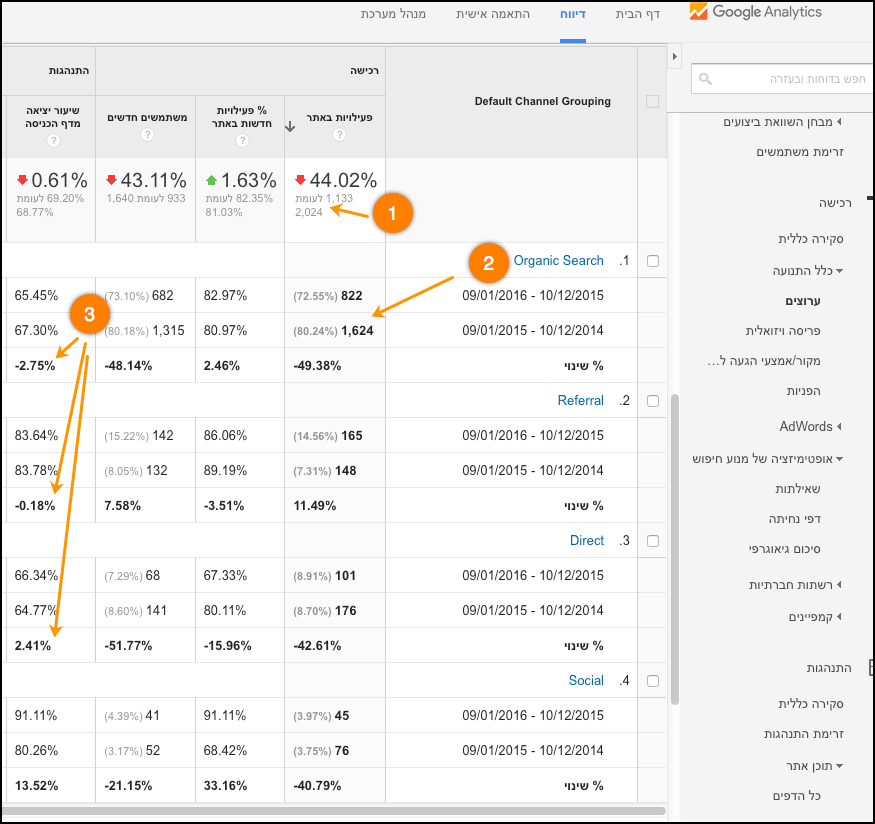Click the magnifier icon in search box
This screenshot has width=875, height=824.
tap(704, 79)
